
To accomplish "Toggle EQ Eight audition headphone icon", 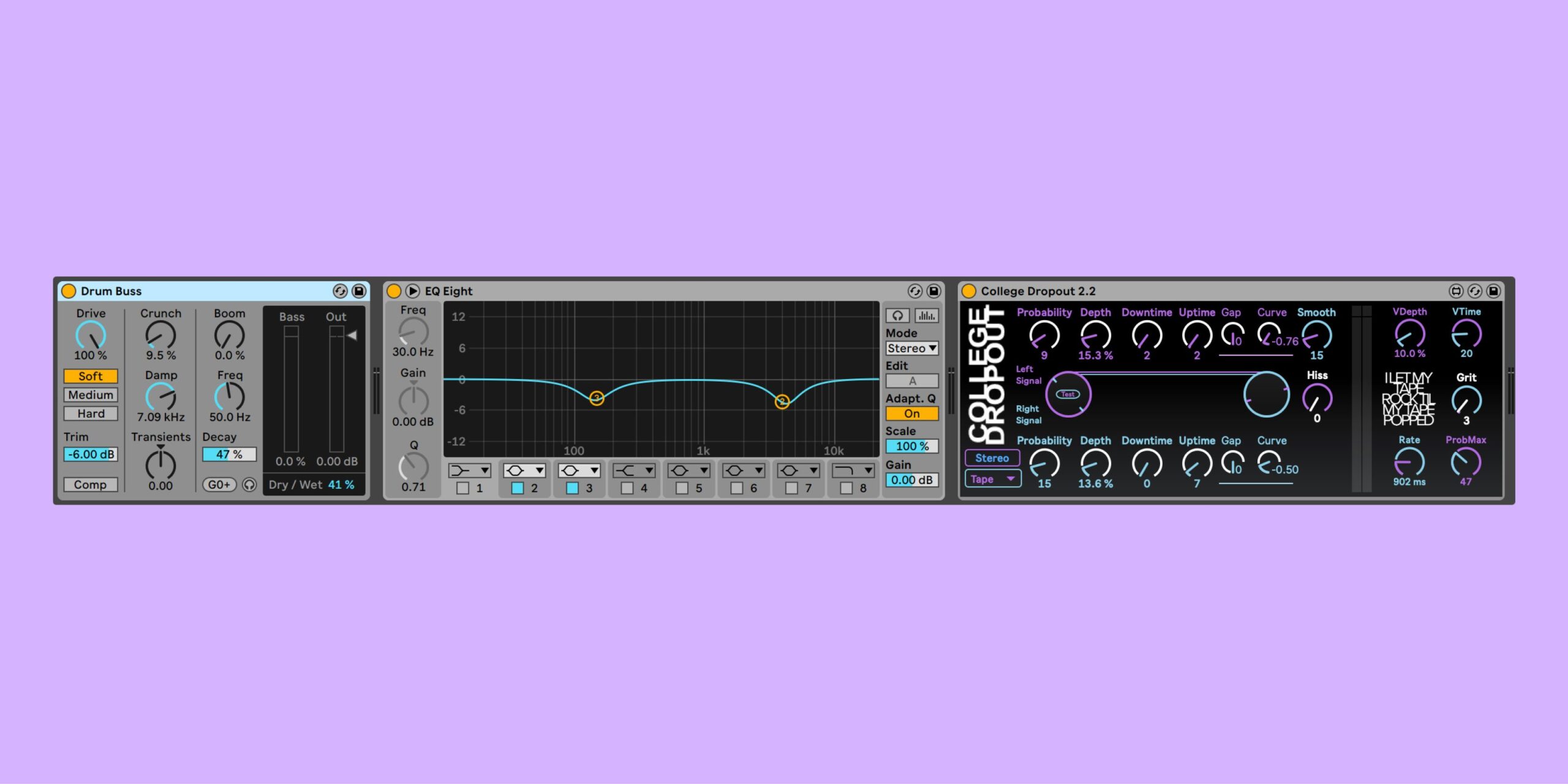I will click(897, 315).
